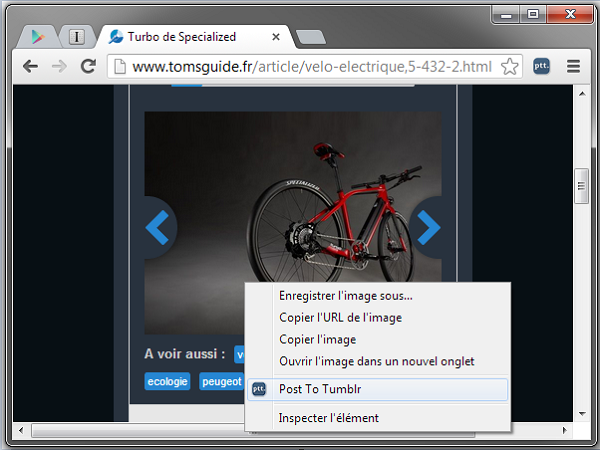Click the vertical scrollbar up arrow
This screenshot has height=450, width=600.
coord(582,94)
